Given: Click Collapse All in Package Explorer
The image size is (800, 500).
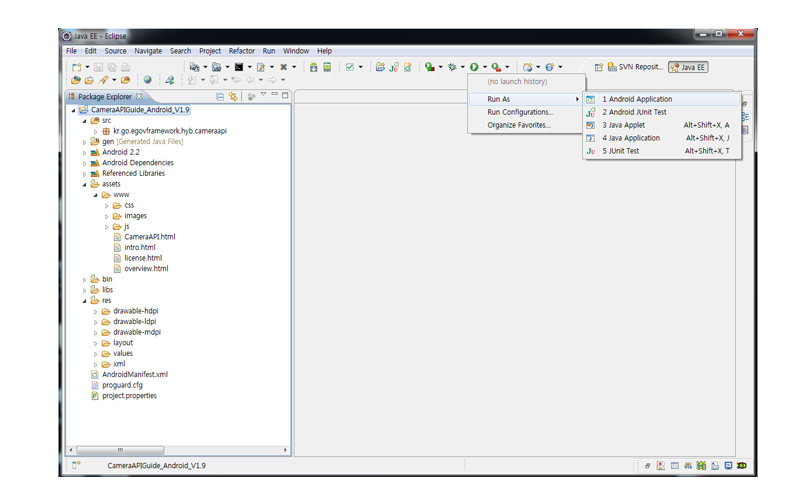Looking at the screenshot, I should pyautogui.click(x=220, y=97).
